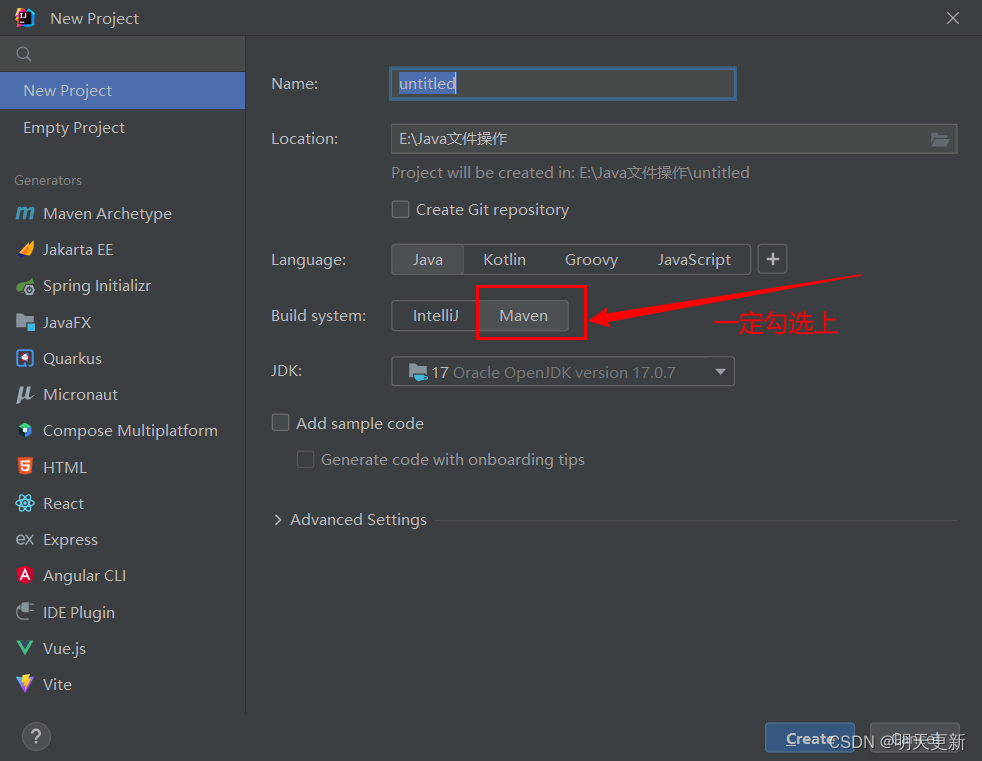Select the Jakarta EE generator label
This screenshot has width=982, height=761.
(78, 249)
